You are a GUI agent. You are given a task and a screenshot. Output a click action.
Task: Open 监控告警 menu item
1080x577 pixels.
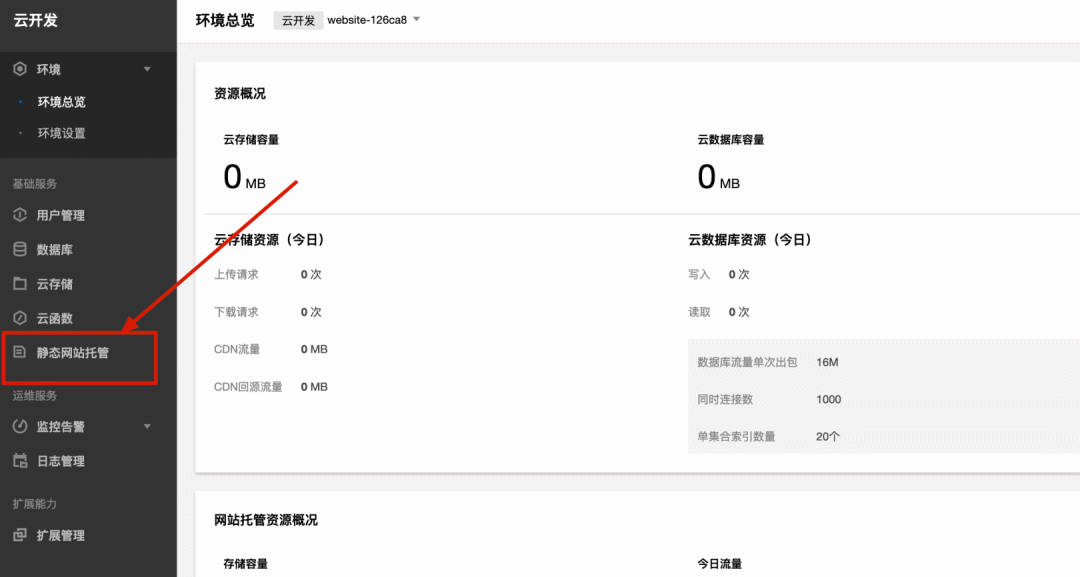pos(61,427)
